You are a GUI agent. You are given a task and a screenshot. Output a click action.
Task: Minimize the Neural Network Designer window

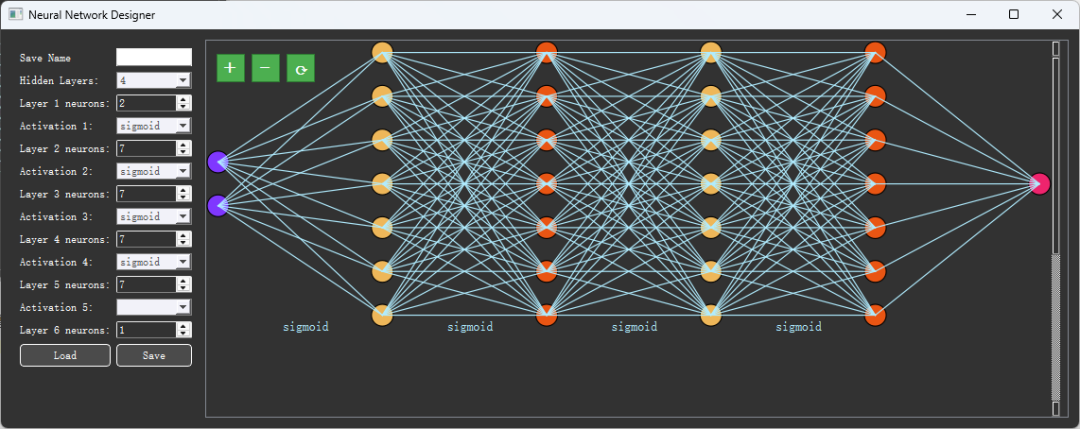[x=971, y=14]
